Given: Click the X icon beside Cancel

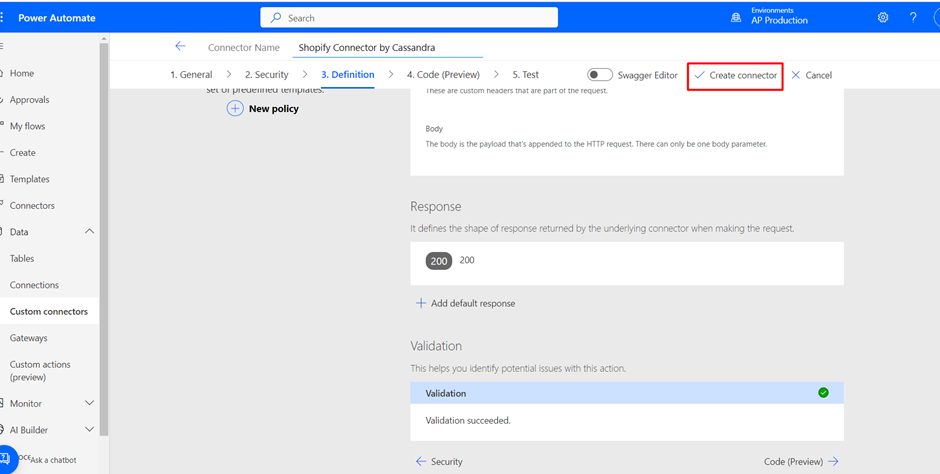Looking at the screenshot, I should (796, 75).
